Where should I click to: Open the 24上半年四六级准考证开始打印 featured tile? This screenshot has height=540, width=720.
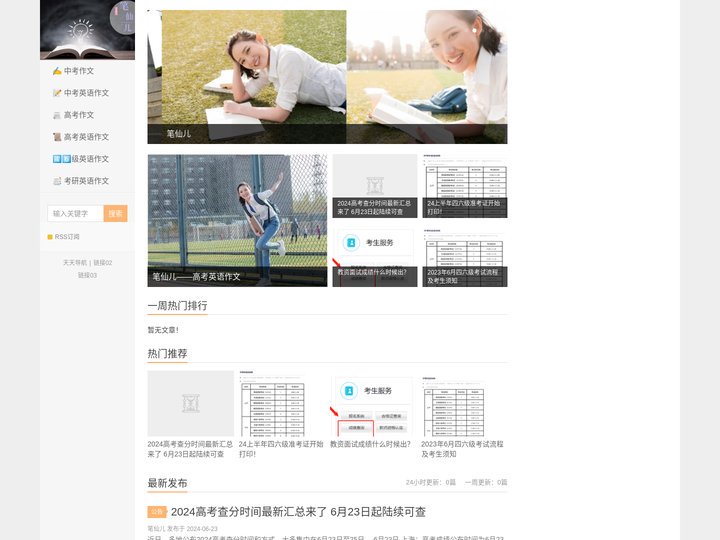pos(465,186)
